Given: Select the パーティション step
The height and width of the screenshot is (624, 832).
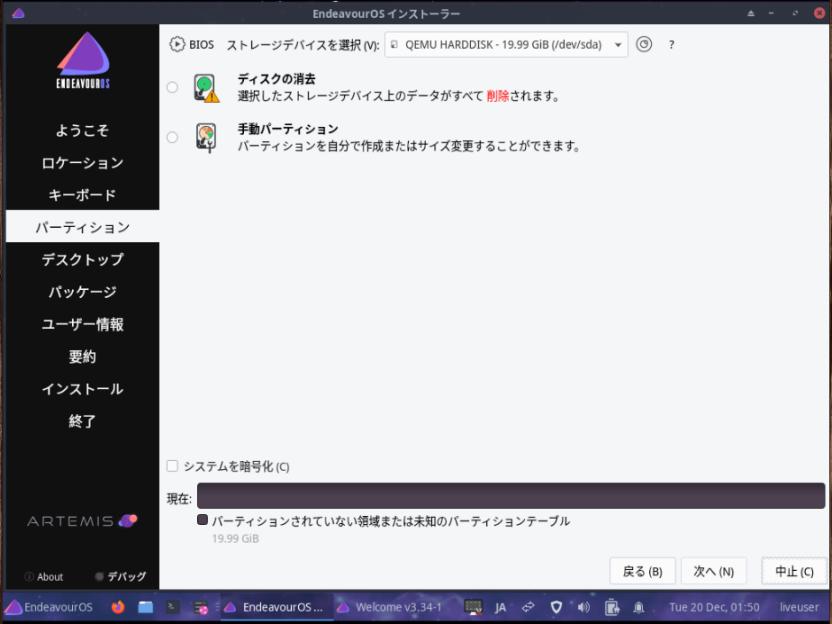Looking at the screenshot, I should pos(82,227).
